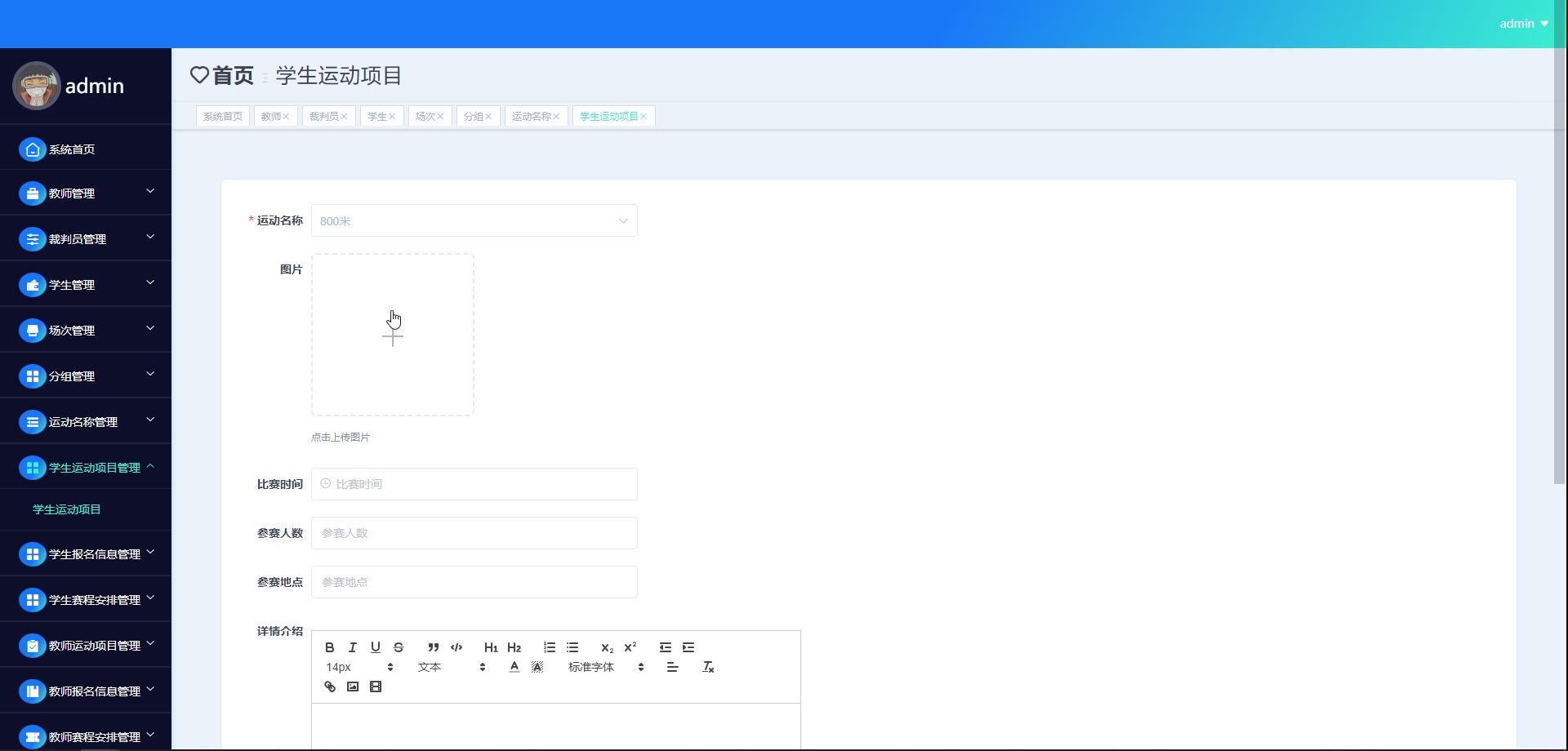Click the 首页 breadcrumb link
The image size is (1568, 751).
click(x=233, y=75)
